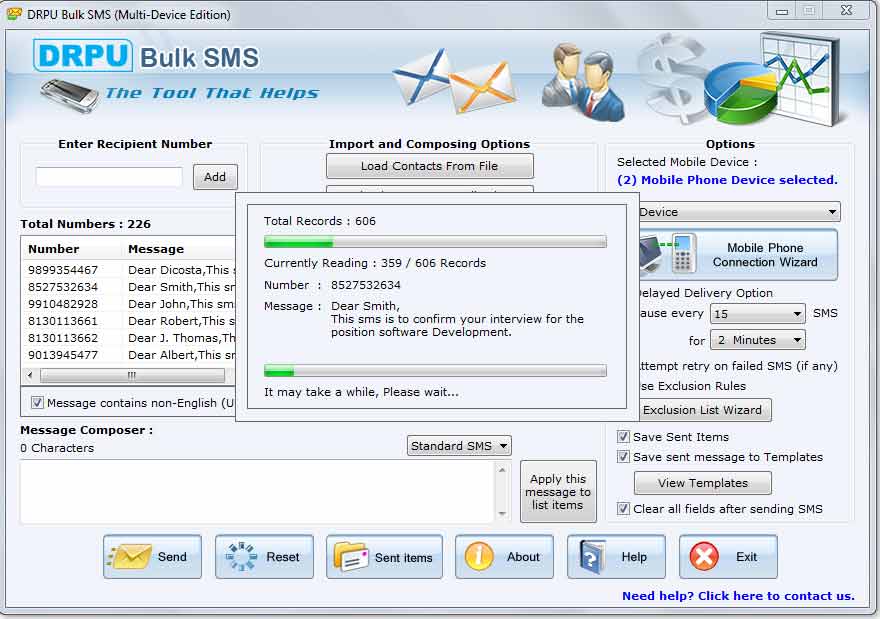Click composer scrollbar down arrow
Screen dimensions: 880x619
502,513
